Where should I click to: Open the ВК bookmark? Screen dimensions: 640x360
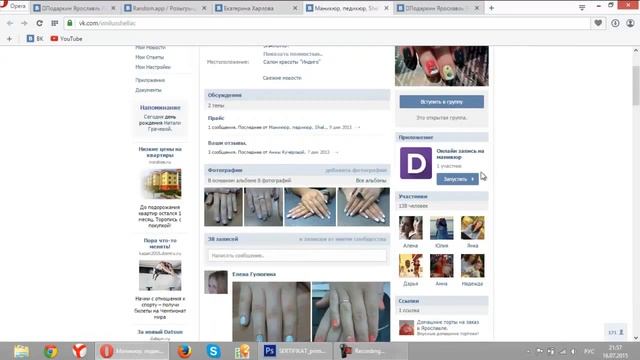(x=35, y=39)
